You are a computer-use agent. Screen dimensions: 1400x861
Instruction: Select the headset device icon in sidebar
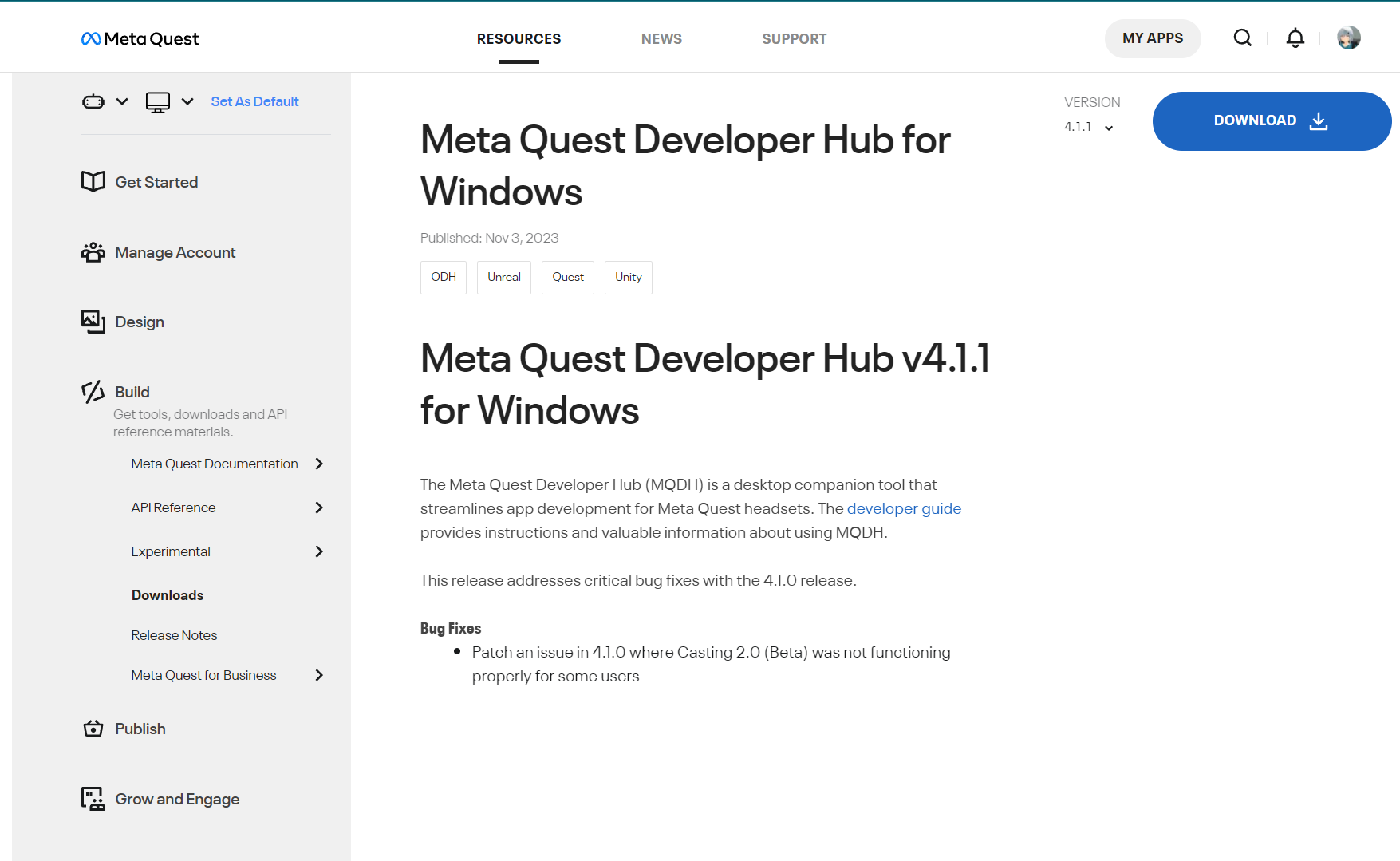point(92,101)
